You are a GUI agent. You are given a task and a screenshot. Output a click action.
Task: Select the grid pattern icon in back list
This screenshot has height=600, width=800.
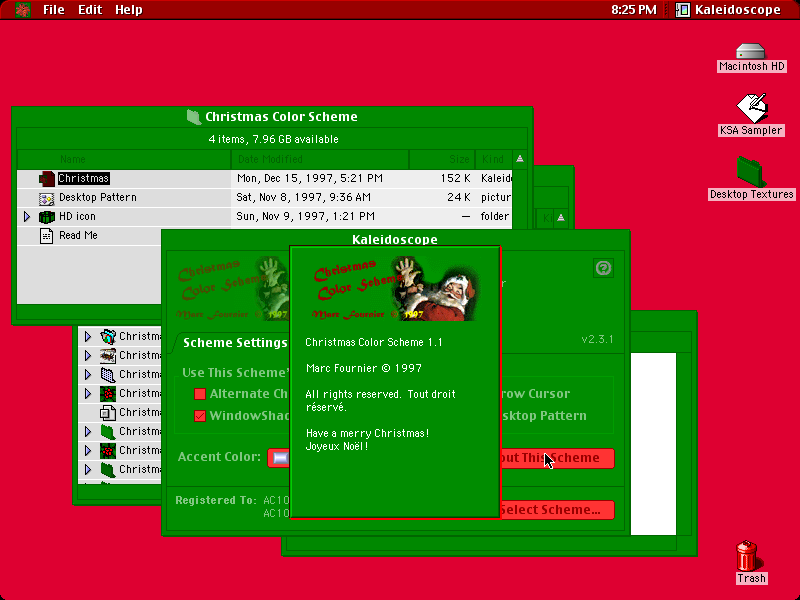tap(108, 374)
